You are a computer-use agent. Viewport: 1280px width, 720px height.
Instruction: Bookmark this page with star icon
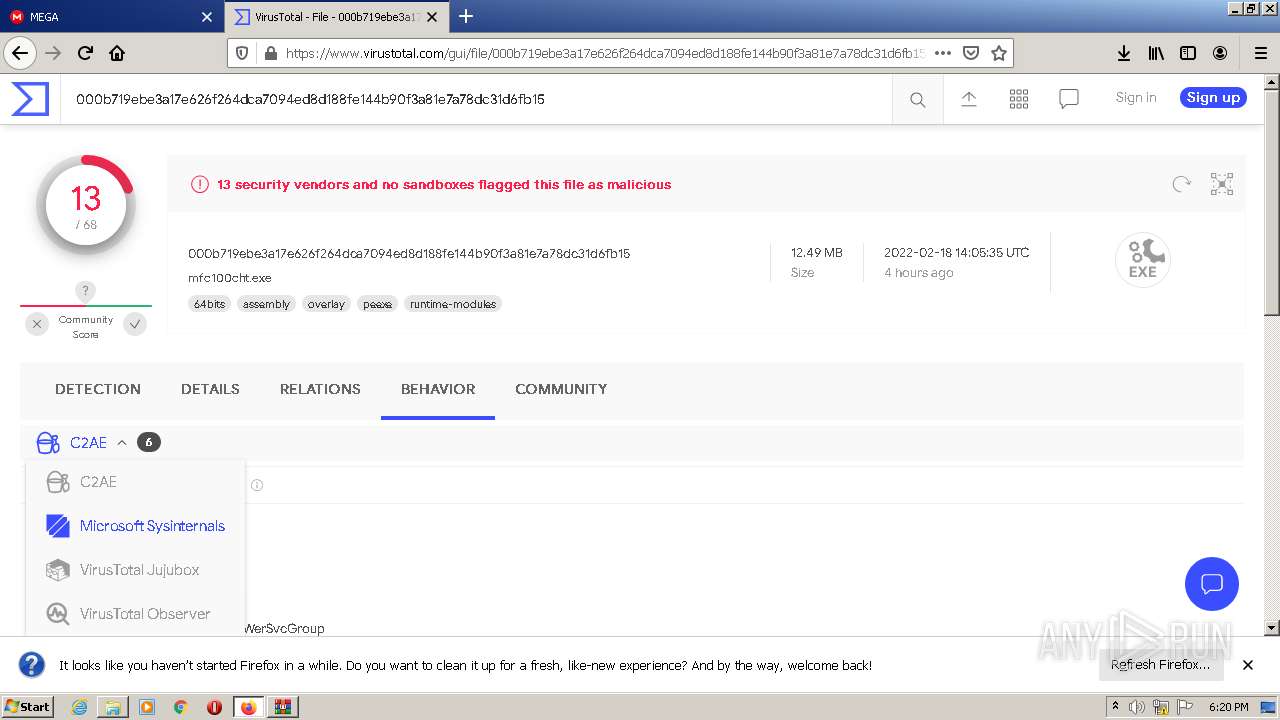[998, 53]
